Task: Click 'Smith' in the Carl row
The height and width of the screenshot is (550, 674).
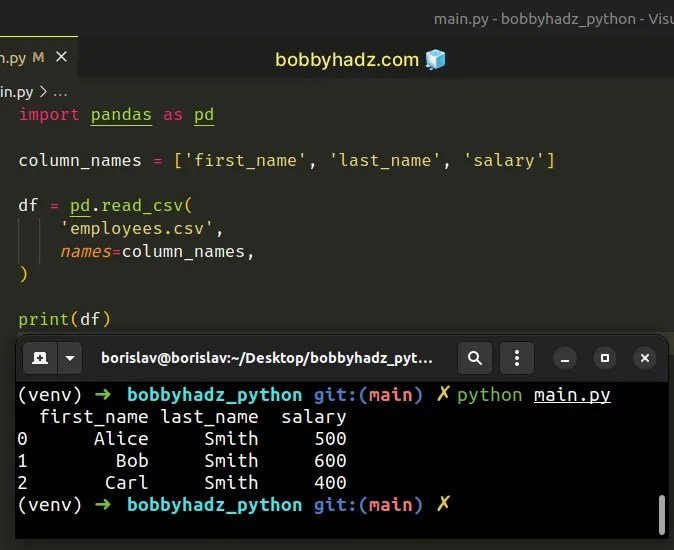Action: pos(231,483)
